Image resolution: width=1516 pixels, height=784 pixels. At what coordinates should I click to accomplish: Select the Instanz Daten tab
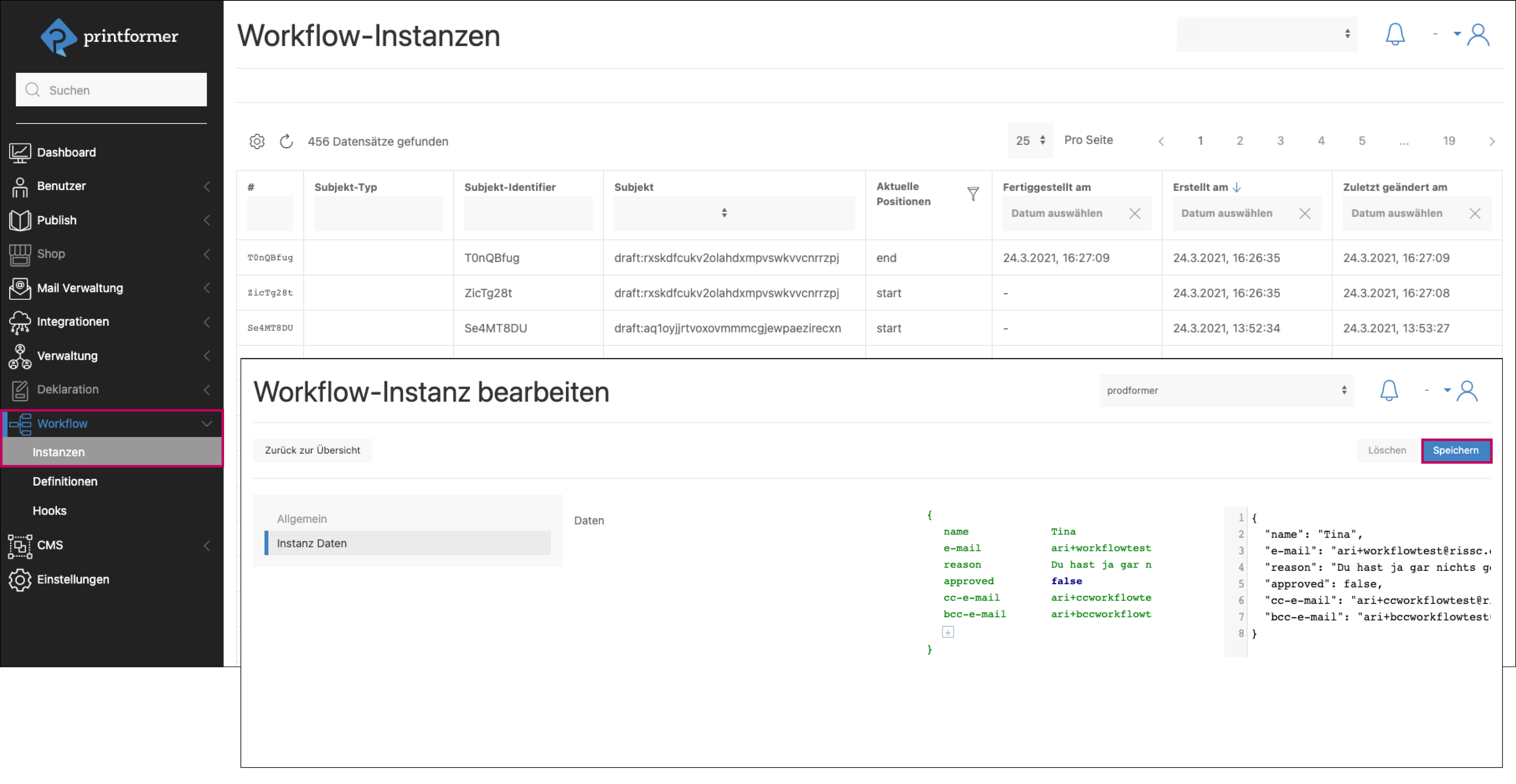click(311, 543)
